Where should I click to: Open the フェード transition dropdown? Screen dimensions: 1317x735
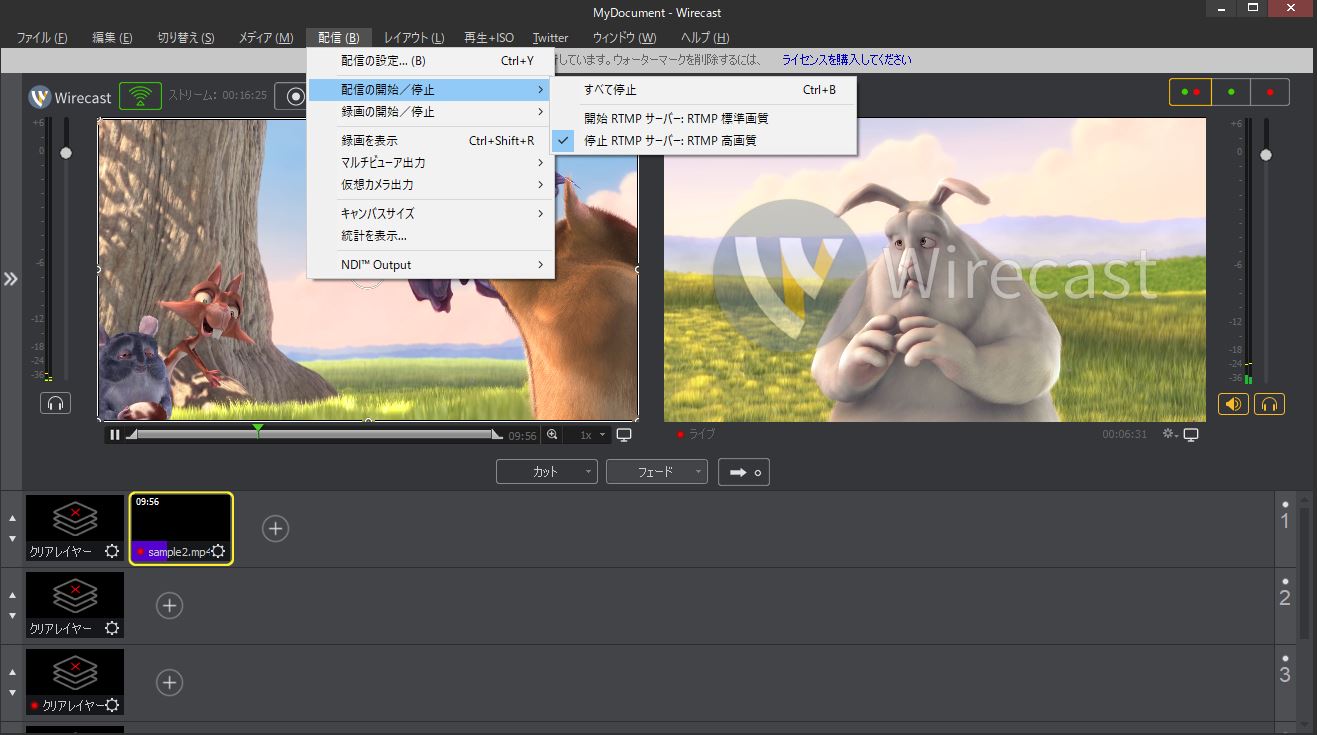[x=657, y=472]
